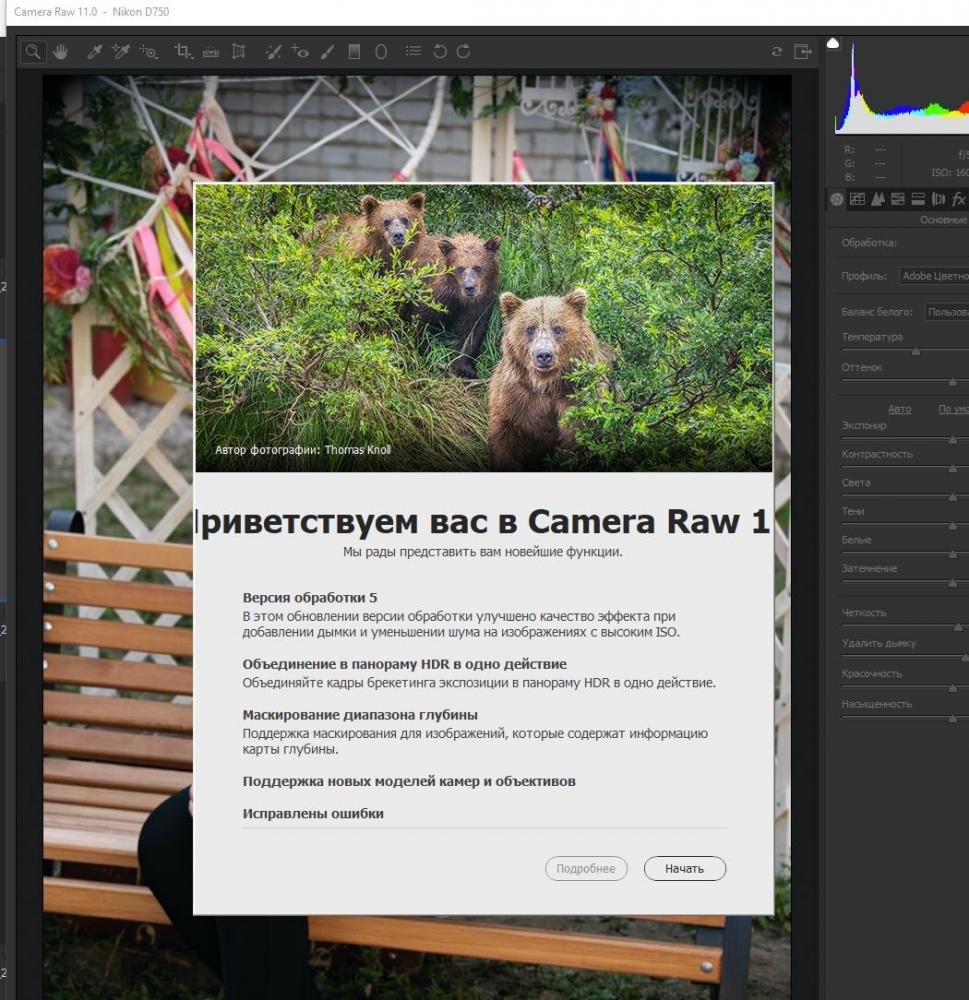Click the histogram graph
This screenshot has height=1000, width=969.
point(902,87)
